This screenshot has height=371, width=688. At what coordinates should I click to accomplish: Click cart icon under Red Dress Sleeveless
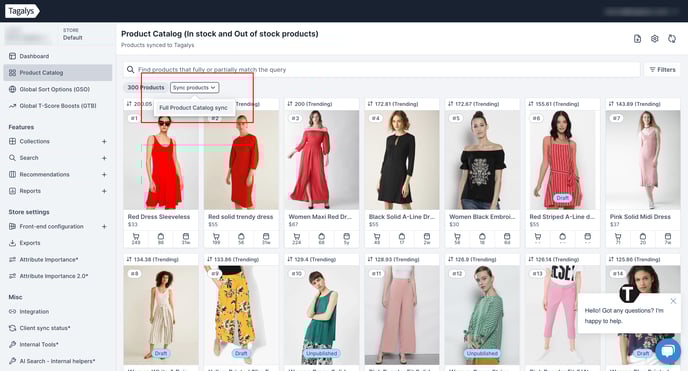click(136, 236)
